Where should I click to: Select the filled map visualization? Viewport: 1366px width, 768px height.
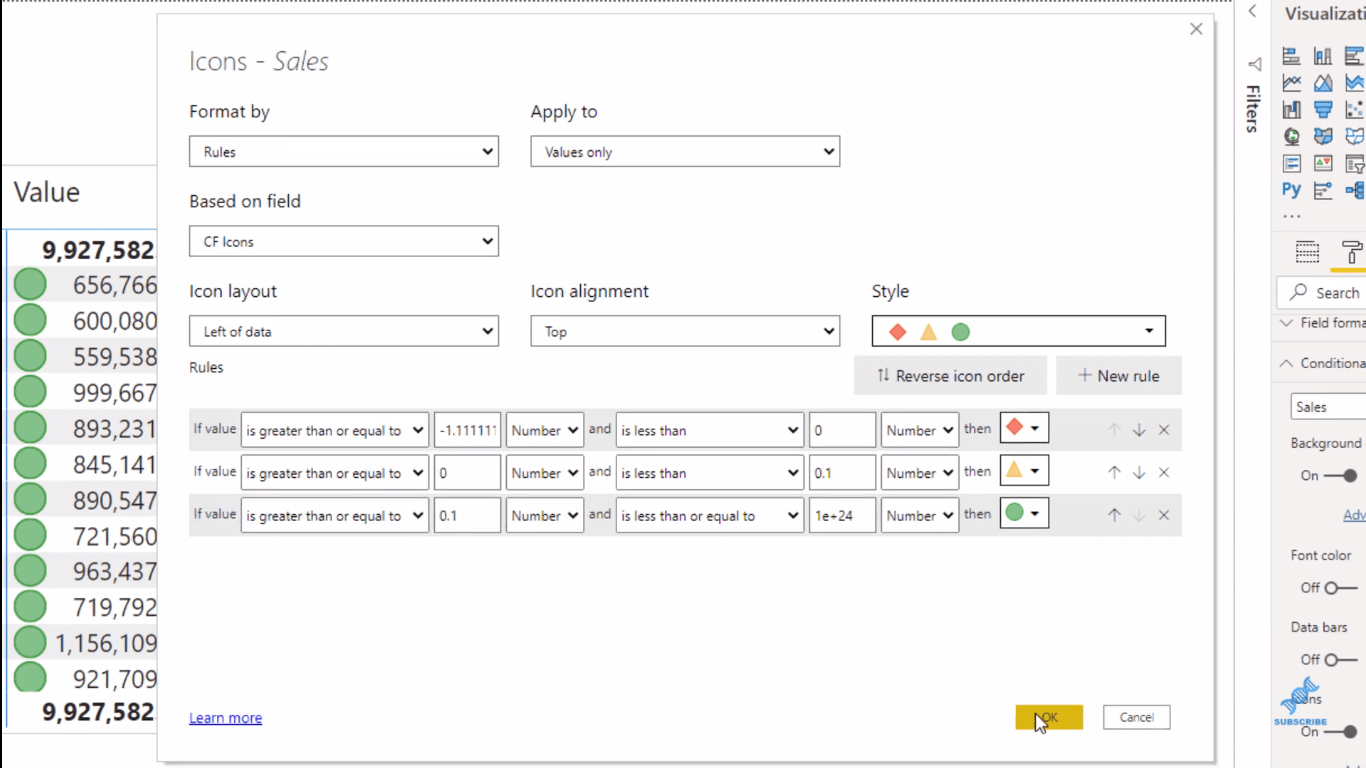(1323, 137)
